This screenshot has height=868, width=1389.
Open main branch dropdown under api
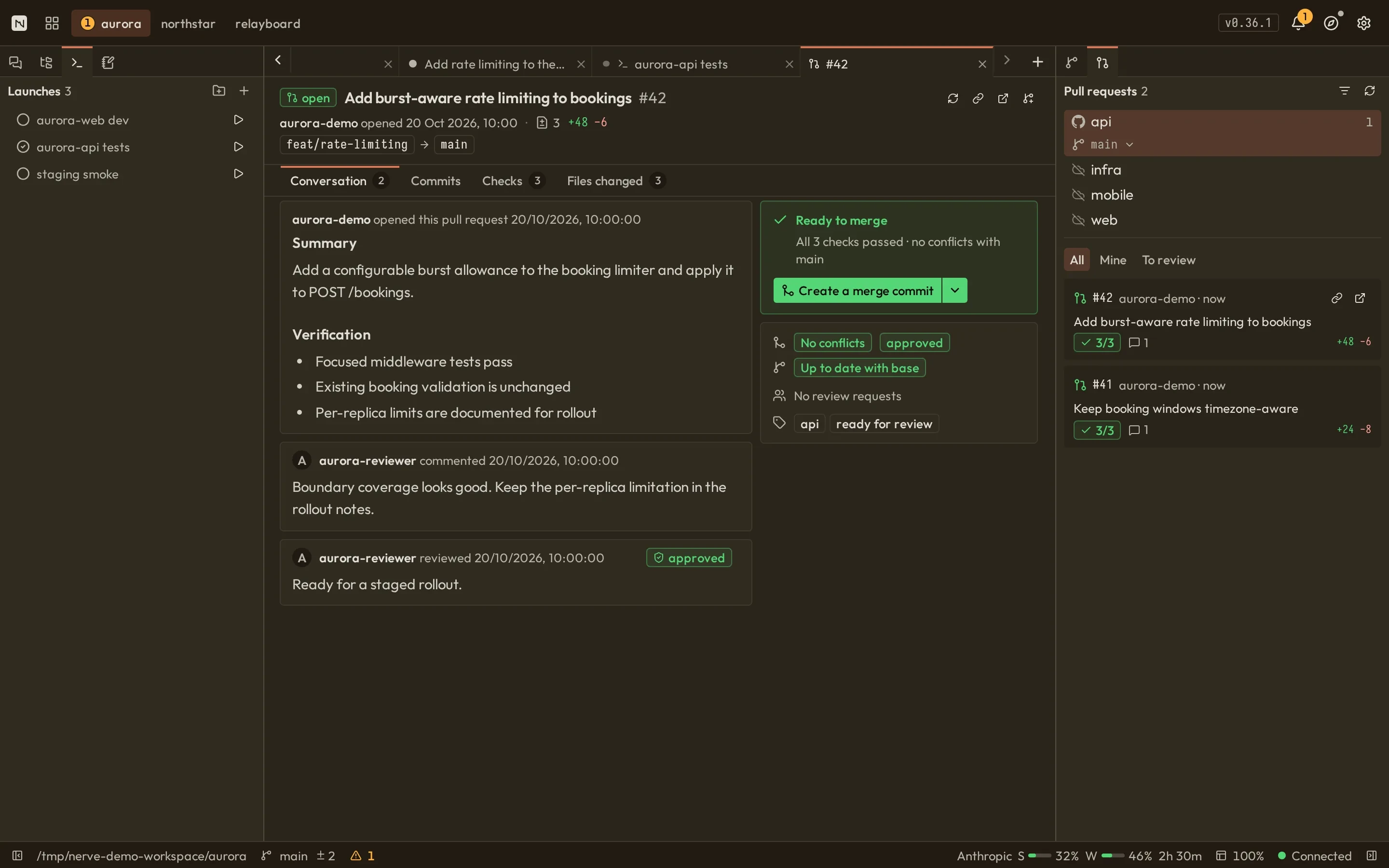[x=1103, y=145]
